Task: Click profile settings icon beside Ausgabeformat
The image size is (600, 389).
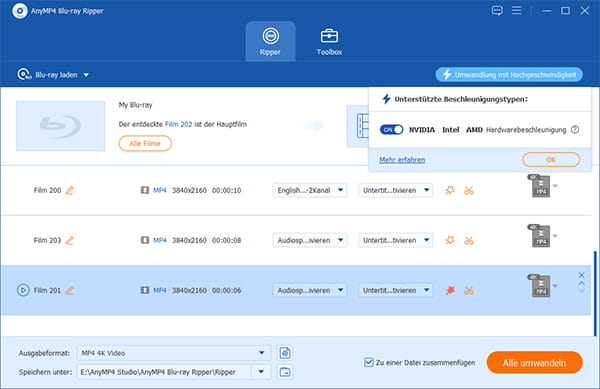Action: [285, 353]
